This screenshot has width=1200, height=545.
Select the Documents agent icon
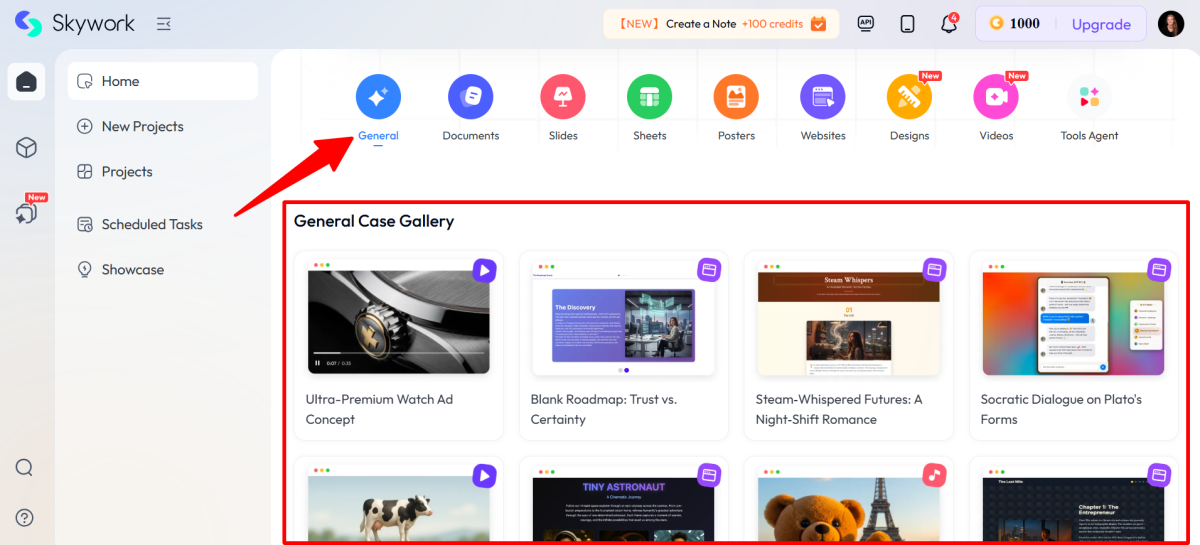point(470,97)
